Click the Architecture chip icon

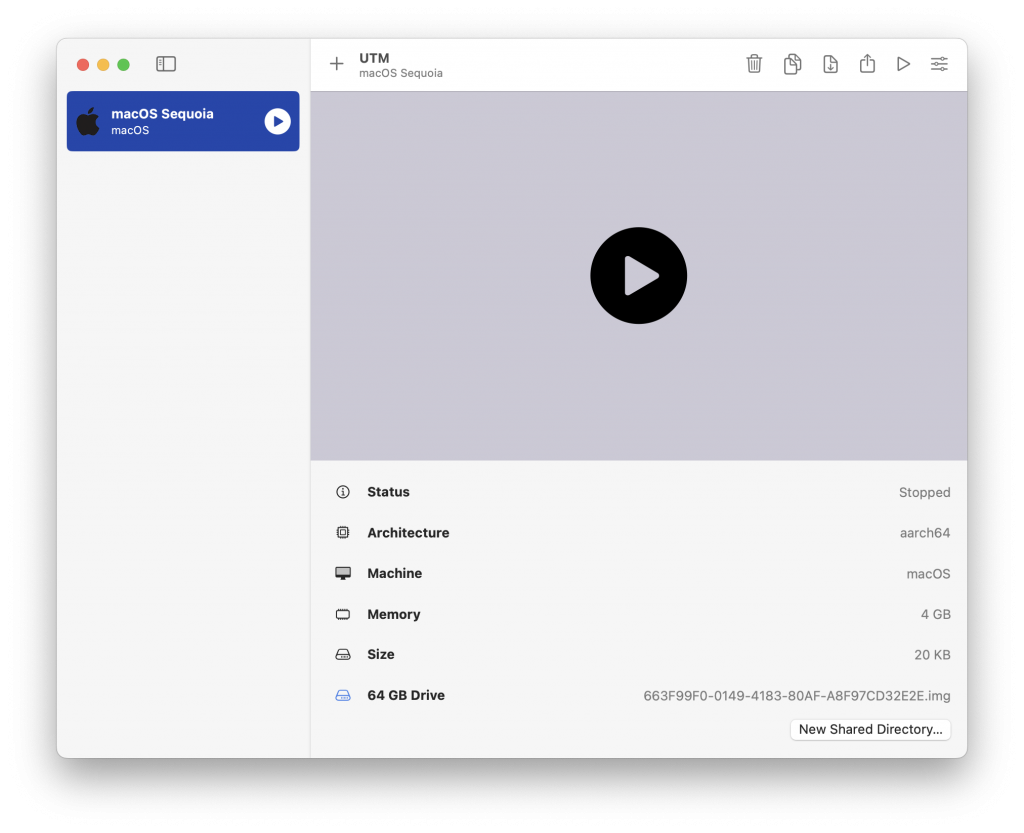[x=343, y=533]
